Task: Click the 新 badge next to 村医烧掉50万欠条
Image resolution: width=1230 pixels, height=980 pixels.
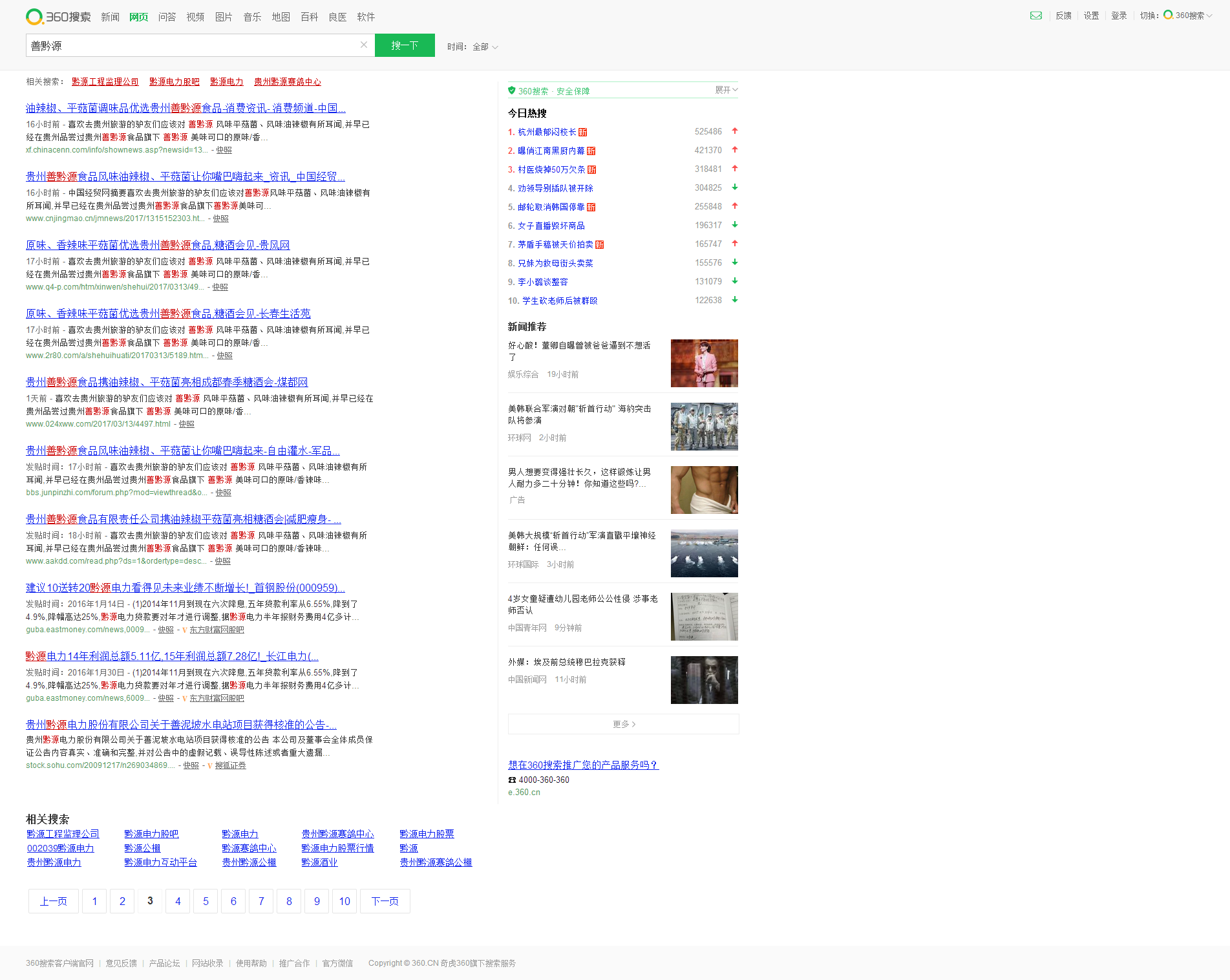Action: 592,169
